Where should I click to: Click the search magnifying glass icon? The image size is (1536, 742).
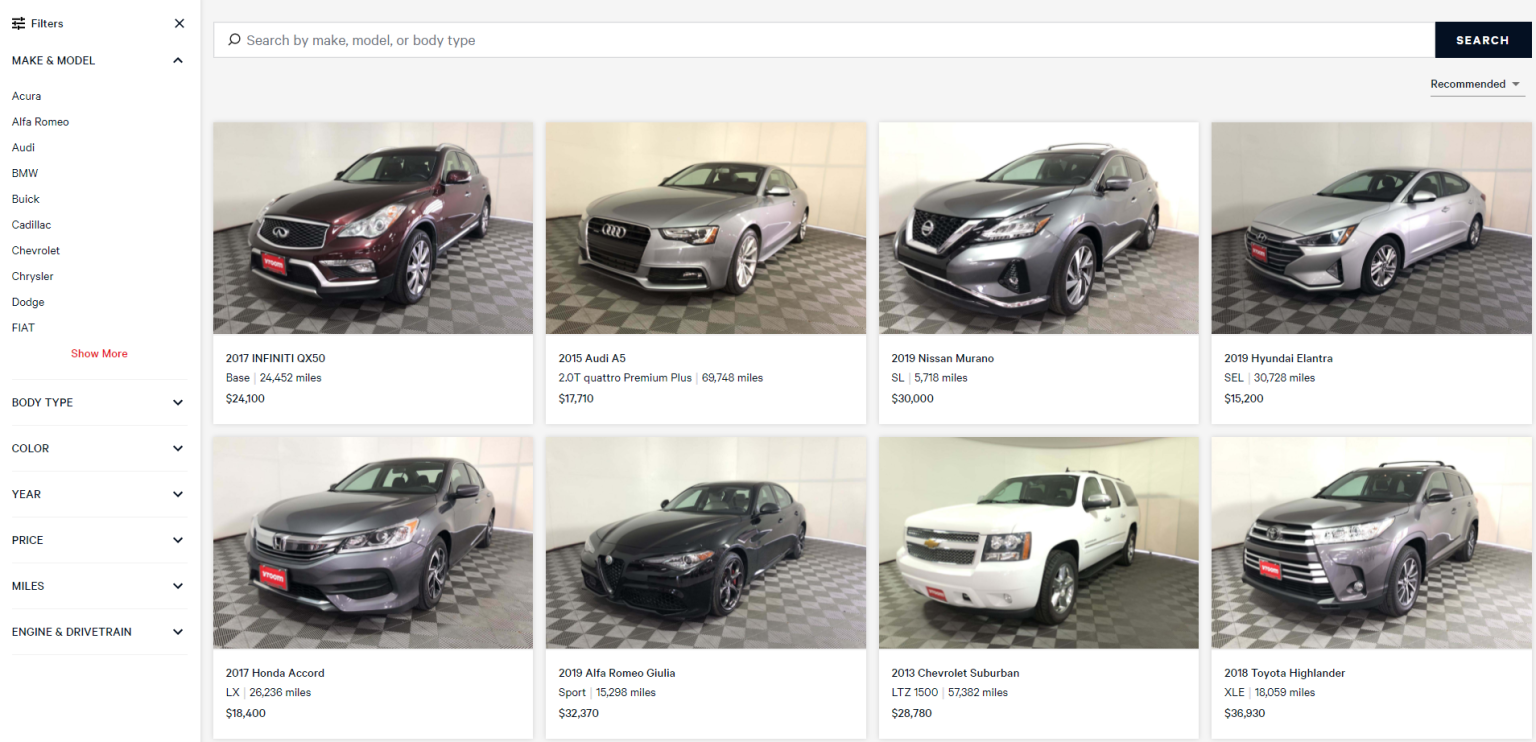tap(233, 40)
